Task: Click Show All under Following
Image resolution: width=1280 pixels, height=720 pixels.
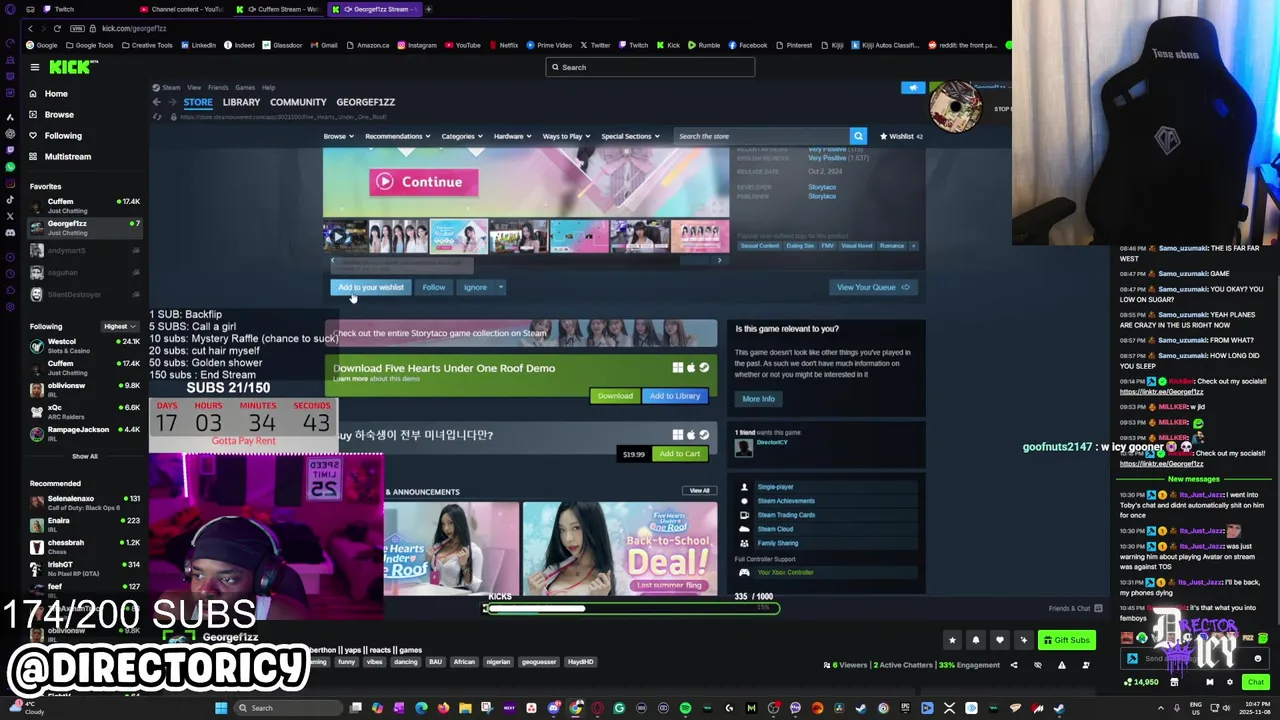Action: (x=85, y=456)
